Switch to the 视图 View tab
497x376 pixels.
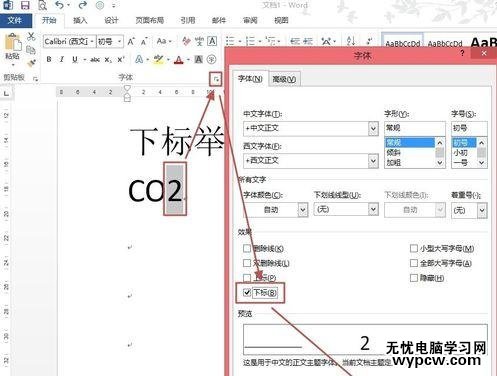281,21
